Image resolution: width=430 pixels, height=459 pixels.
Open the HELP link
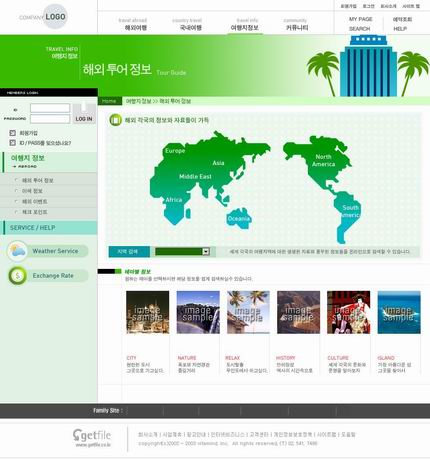(x=400, y=29)
